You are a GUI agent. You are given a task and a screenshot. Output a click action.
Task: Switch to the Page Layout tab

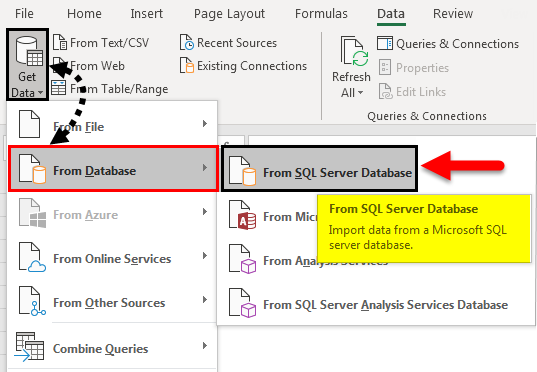229,14
